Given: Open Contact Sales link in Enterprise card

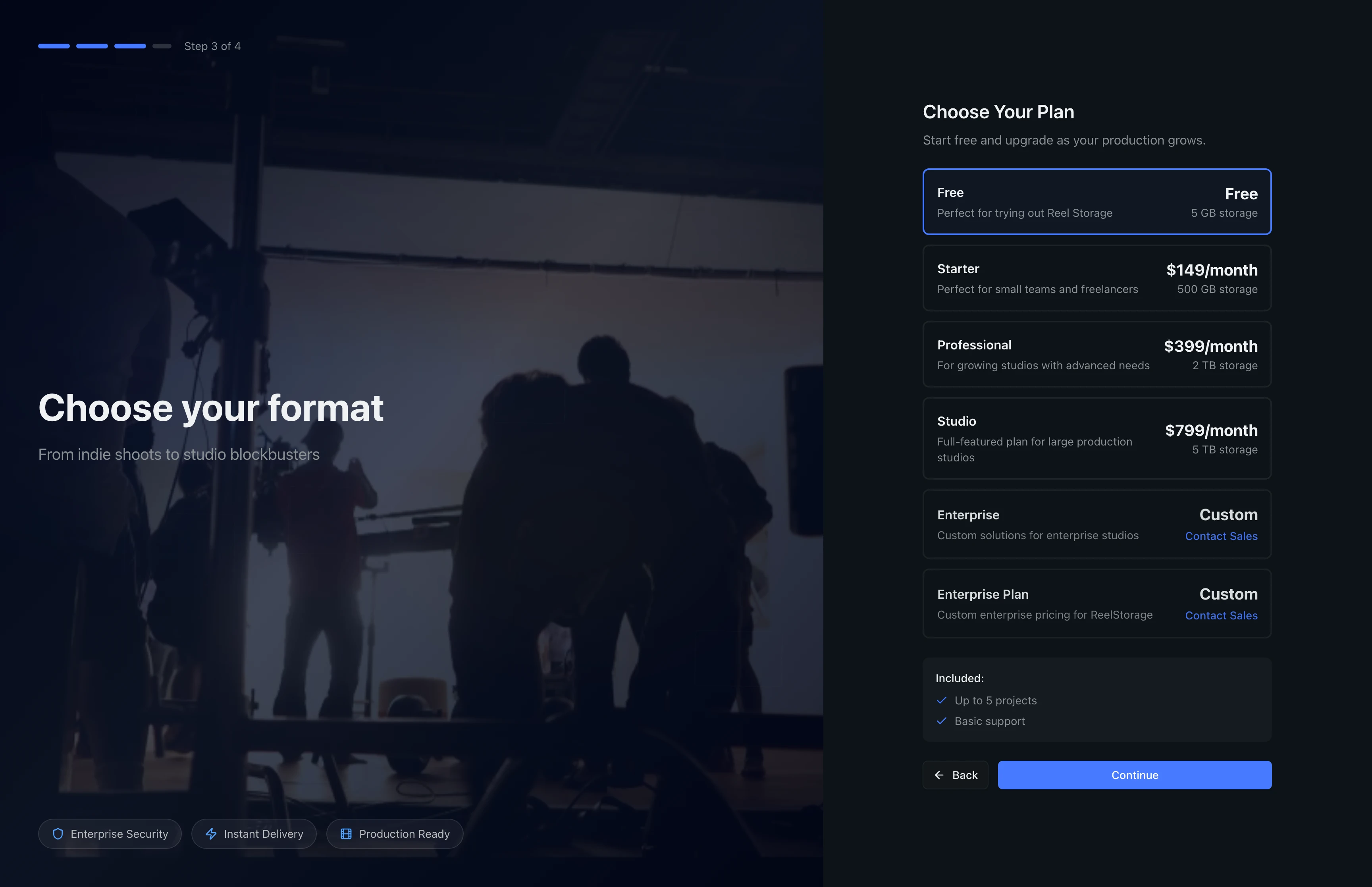Looking at the screenshot, I should [1221, 536].
